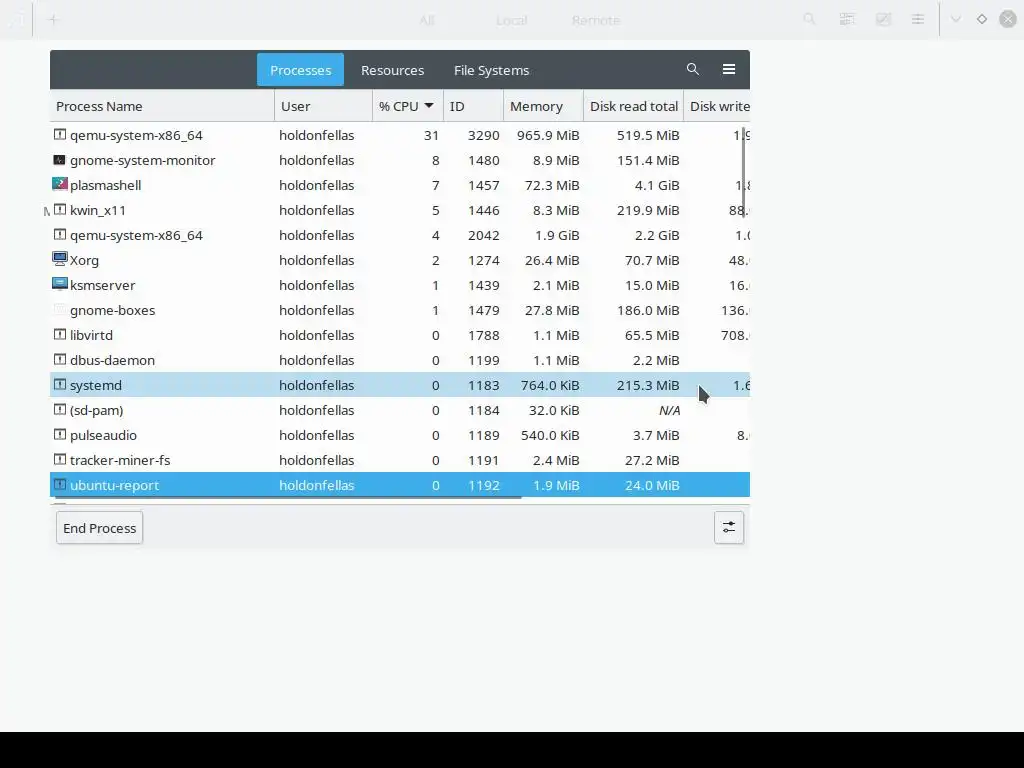Click the plasmashell process icon
The image size is (1024, 768).
(59, 184)
